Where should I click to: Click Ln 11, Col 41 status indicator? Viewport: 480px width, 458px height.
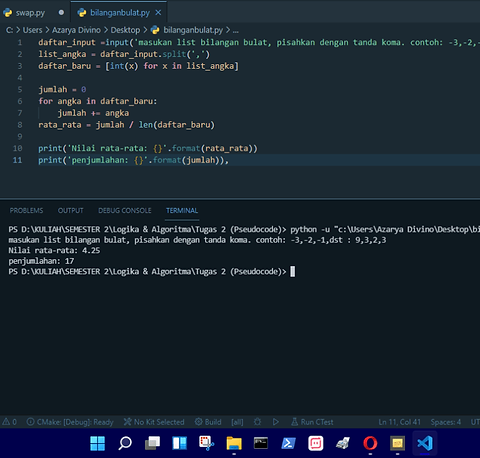click(x=400, y=422)
